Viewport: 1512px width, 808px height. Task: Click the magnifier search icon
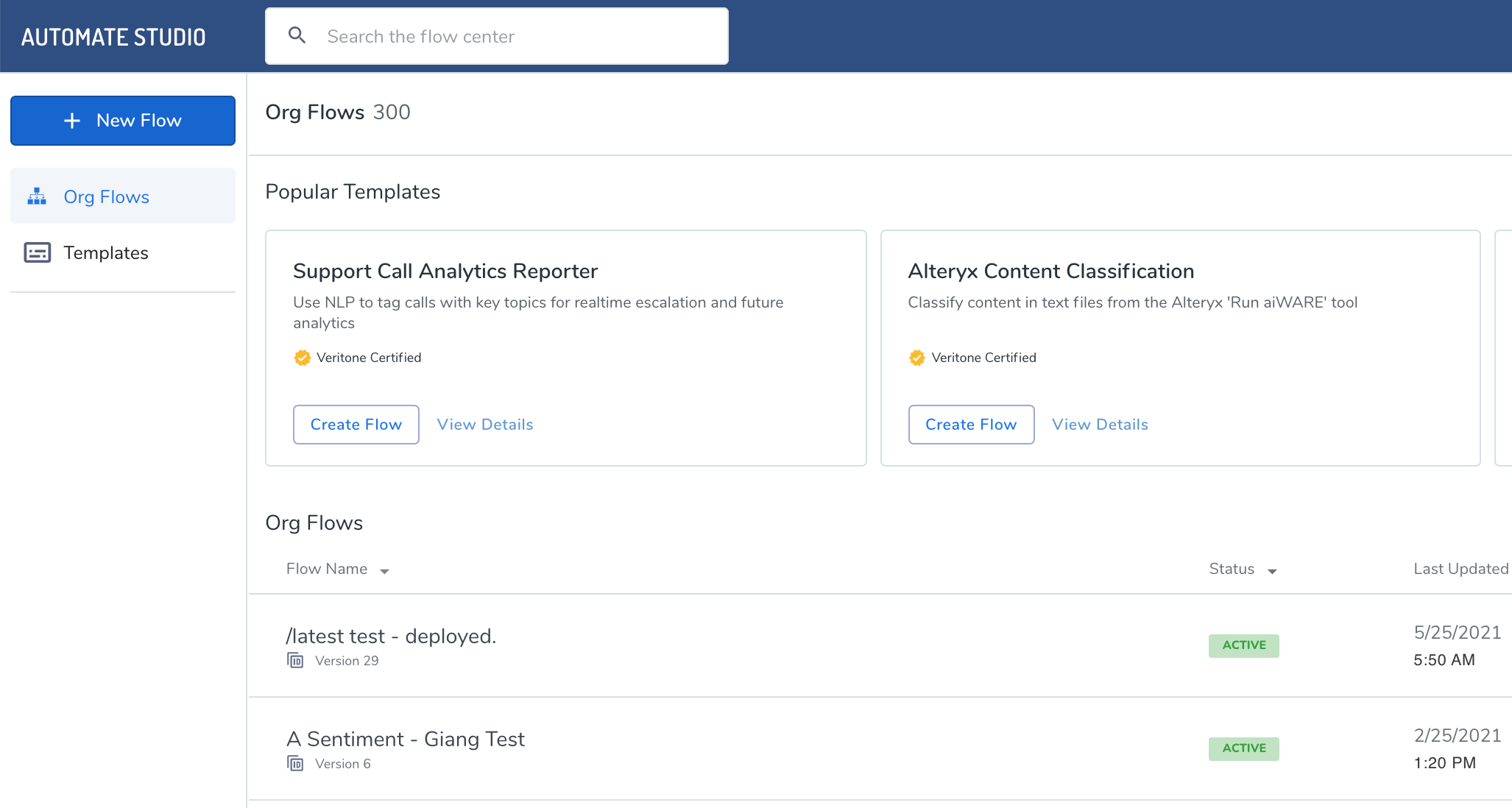point(297,35)
